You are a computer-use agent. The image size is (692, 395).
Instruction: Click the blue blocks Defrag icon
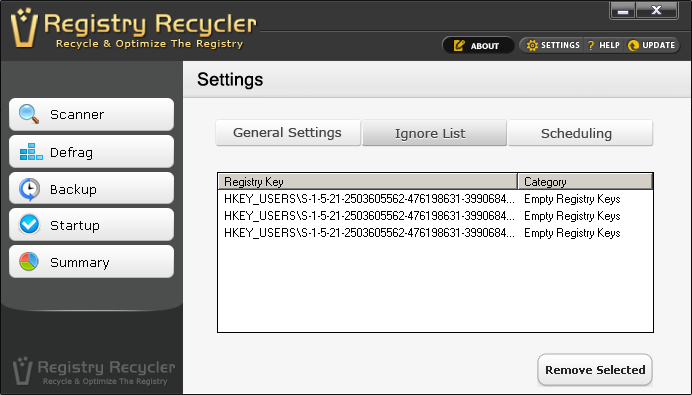[x=31, y=152]
